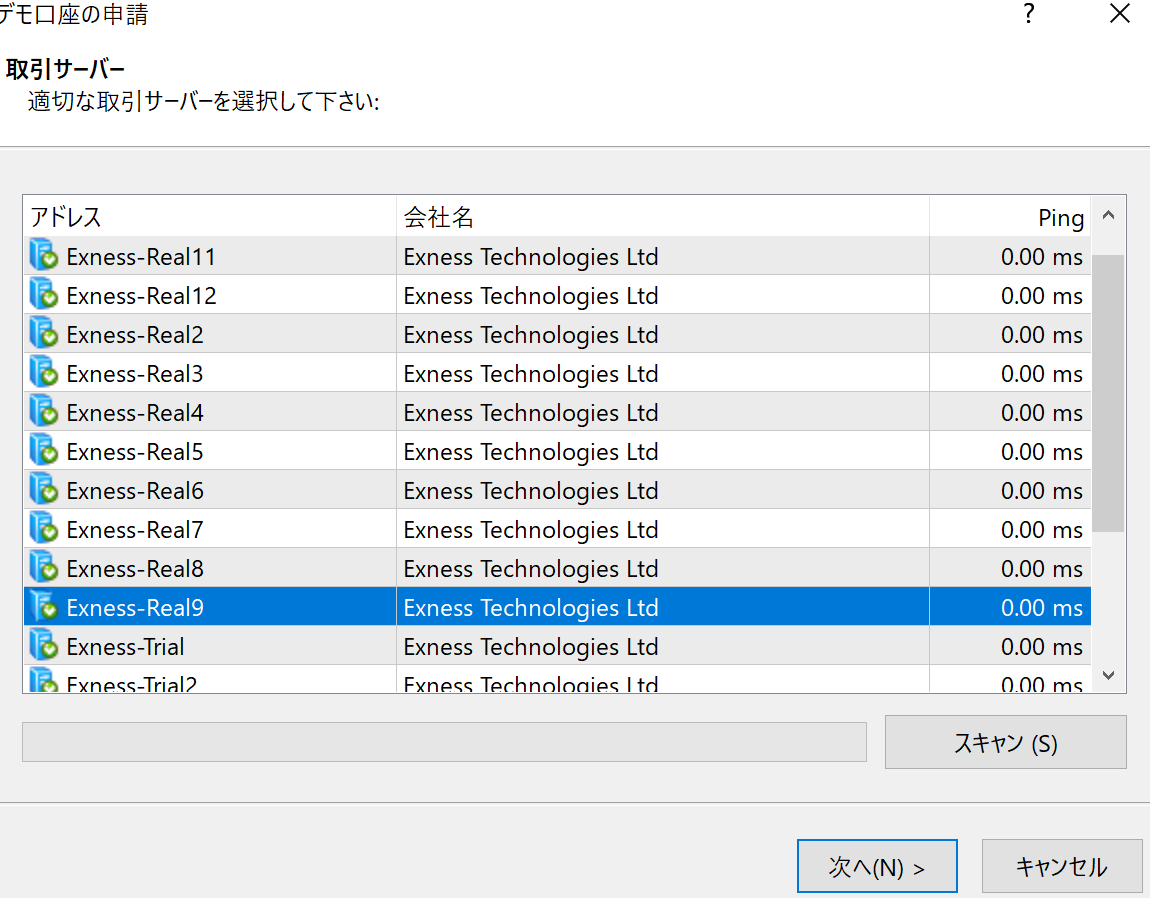Open help with the question mark button
The height and width of the screenshot is (898, 1150).
click(x=1029, y=13)
